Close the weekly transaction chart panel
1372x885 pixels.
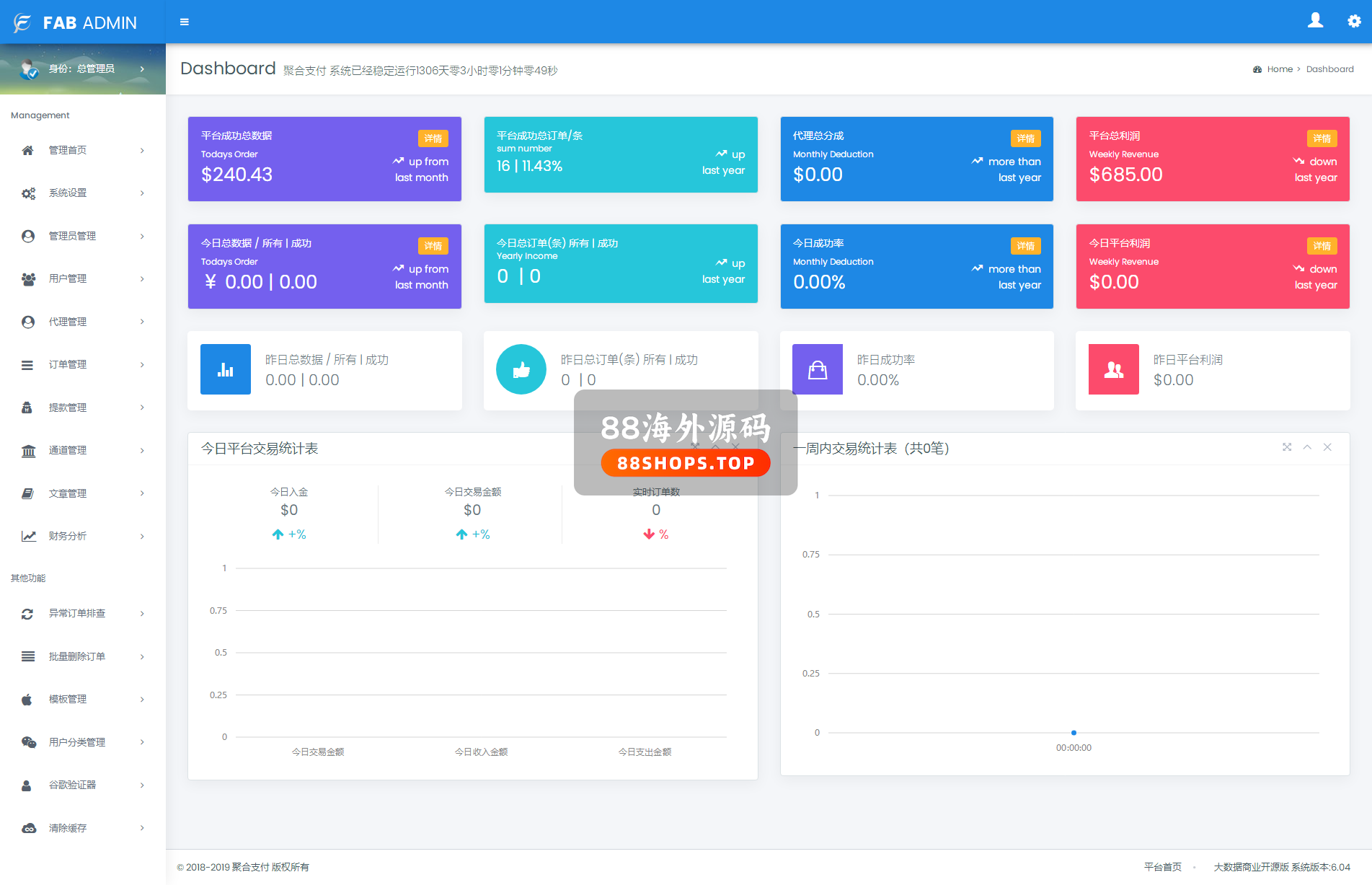[x=1327, y=447]
